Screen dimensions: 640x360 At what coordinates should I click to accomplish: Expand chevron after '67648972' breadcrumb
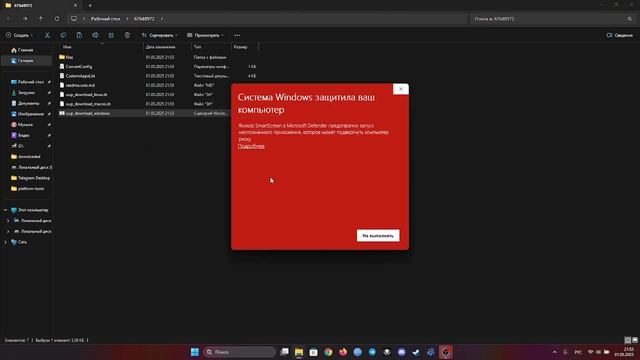[162, 19]
